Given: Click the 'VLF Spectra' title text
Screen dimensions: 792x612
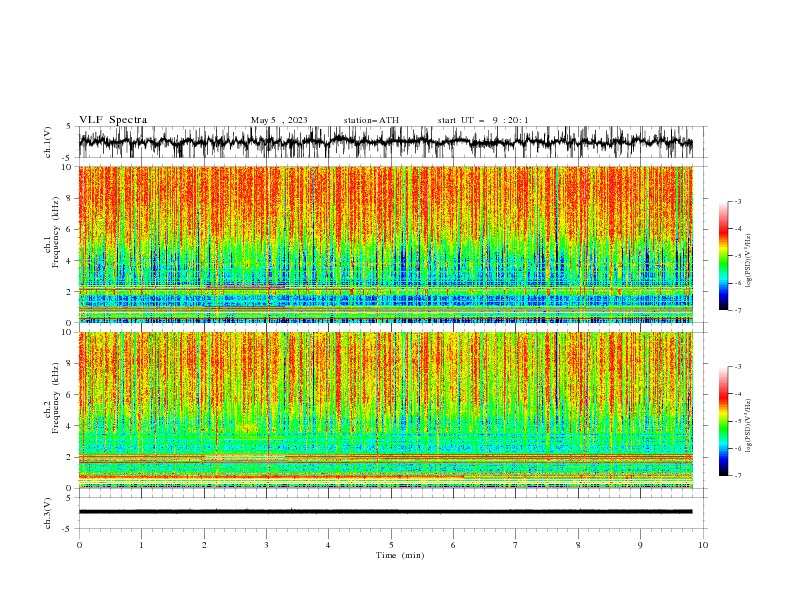Looking at the screenshot, I should pos(113,120).
